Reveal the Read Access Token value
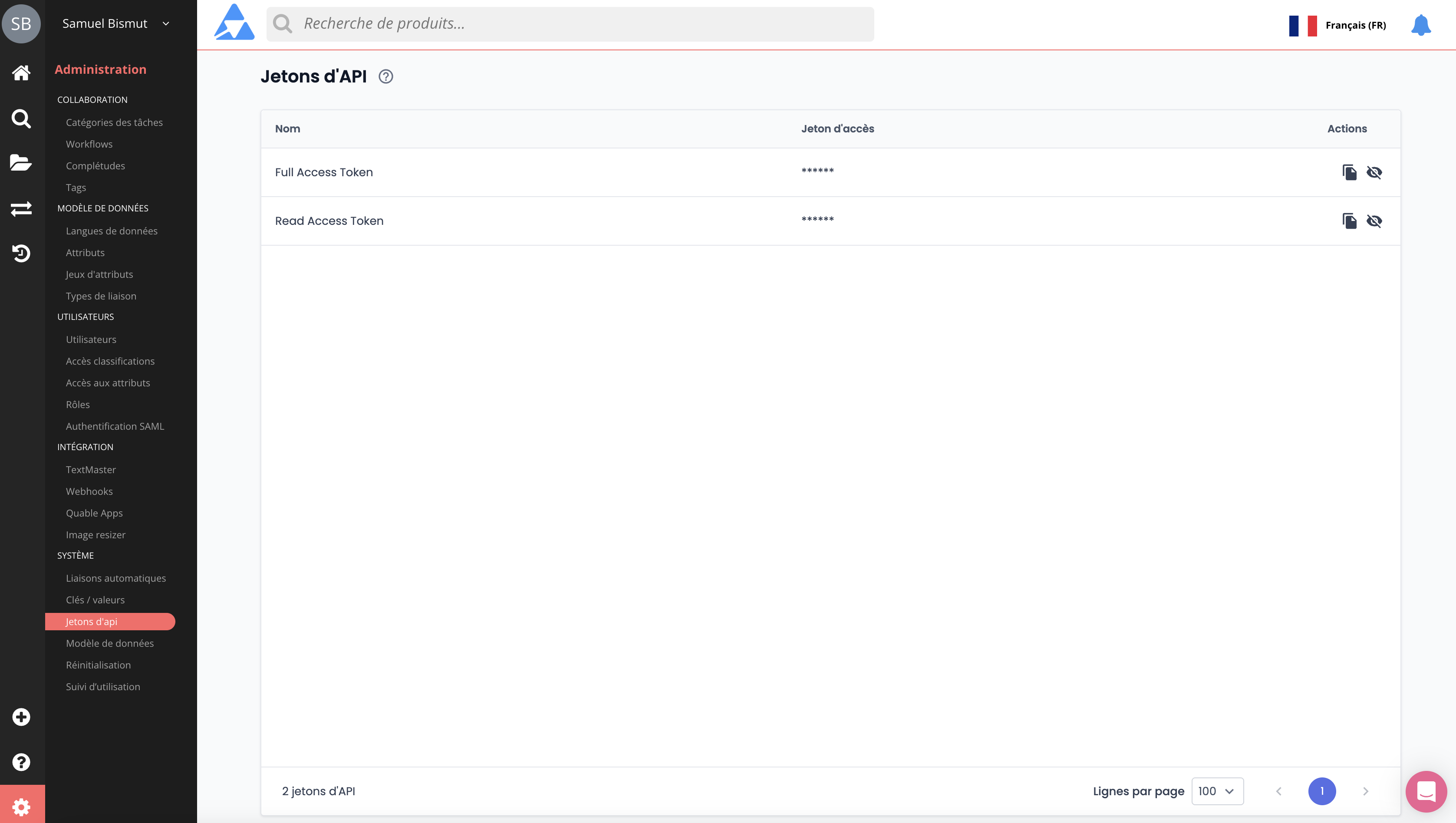The image size is (1456, 823). pos(1374,221)
